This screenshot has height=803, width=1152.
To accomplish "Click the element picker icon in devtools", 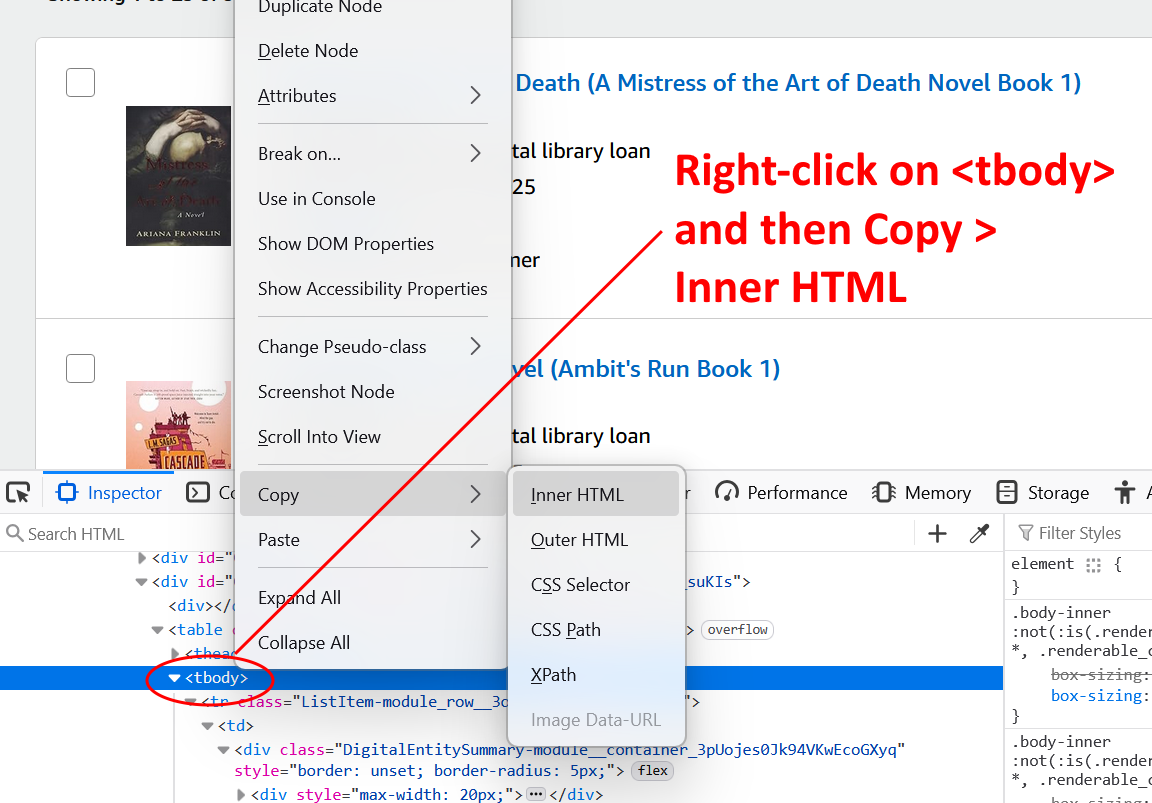I will point(18,492).
